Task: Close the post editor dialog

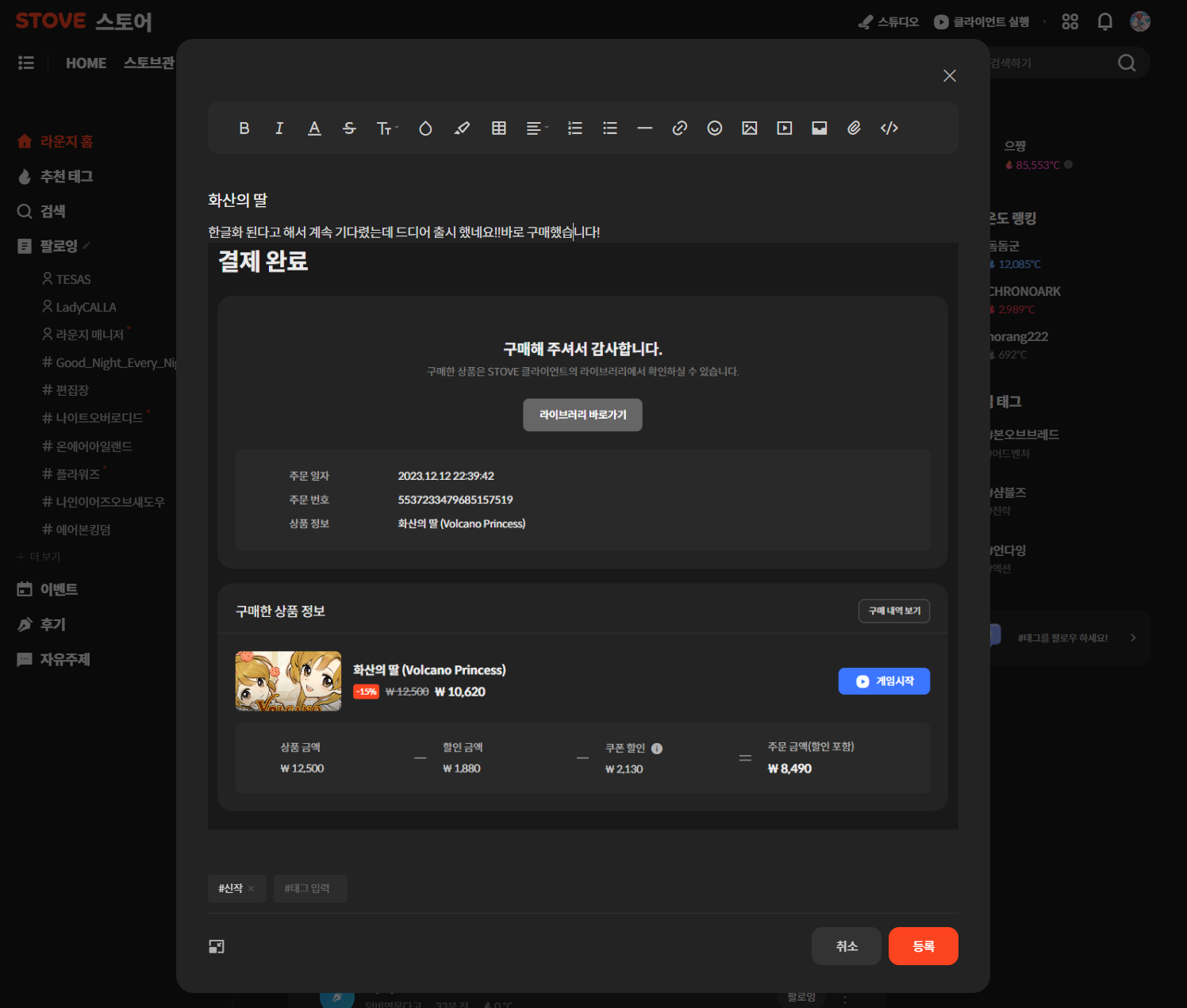Action: [950, 75]
